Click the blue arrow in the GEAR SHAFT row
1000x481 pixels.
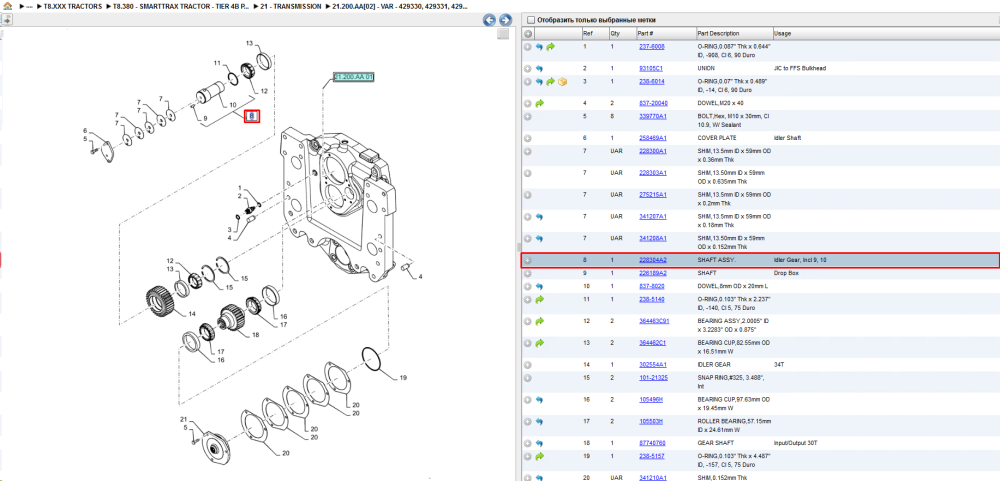(x=539, y=443)
